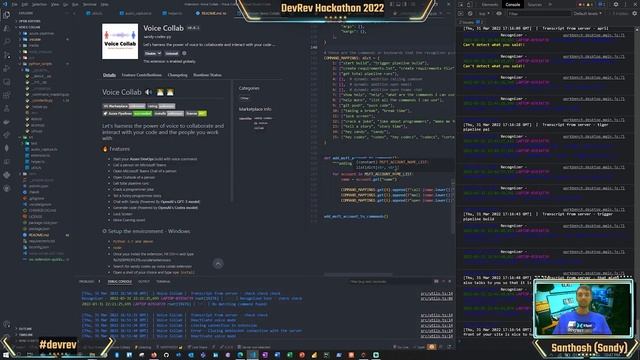Image resolution: width=640 pixels, height=360 pixels.
Task: Open Microsoft Edge from the taskbar
Action: click(240, 355)
